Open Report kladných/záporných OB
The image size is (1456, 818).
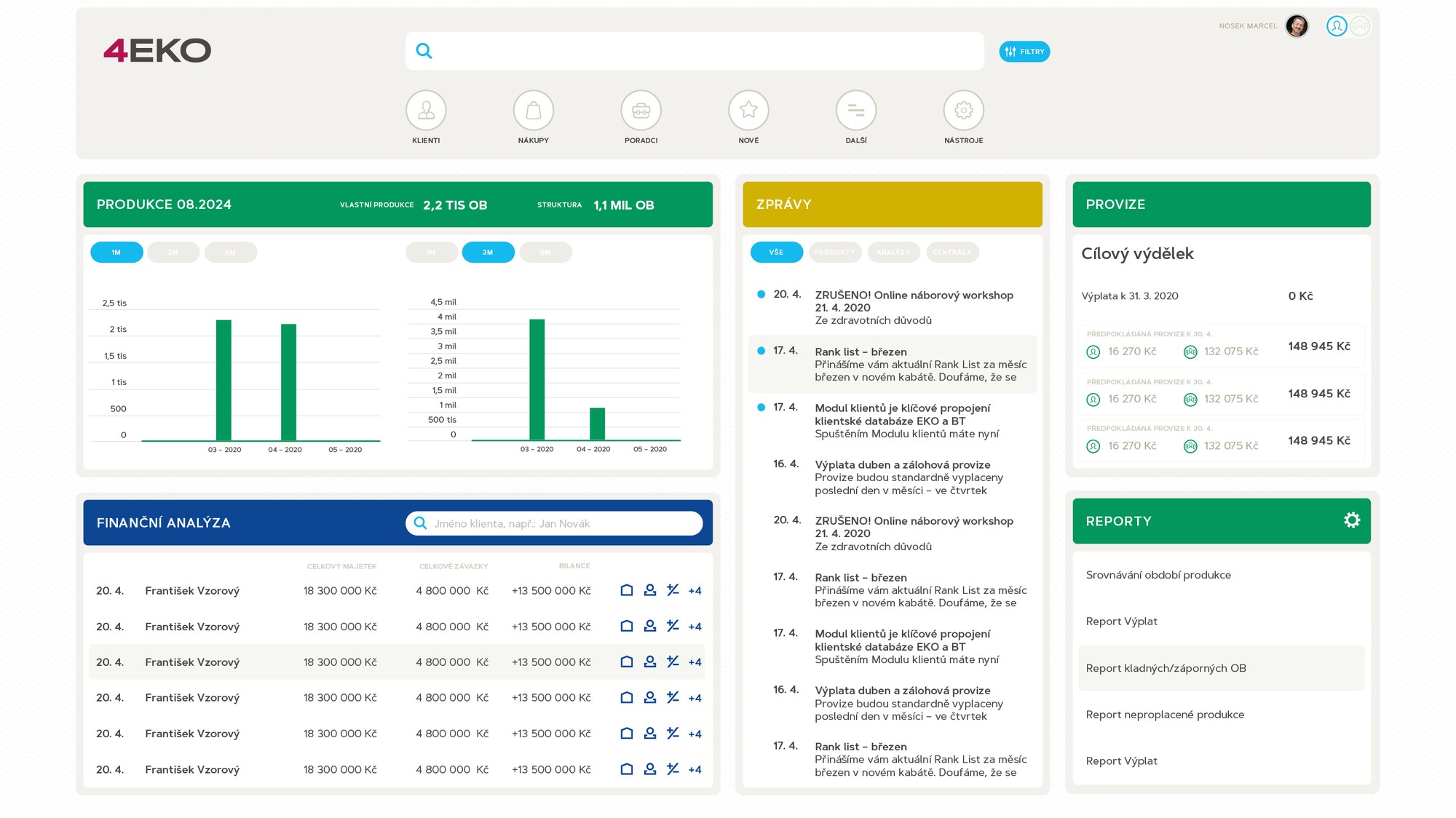(x=1166, y=667)
